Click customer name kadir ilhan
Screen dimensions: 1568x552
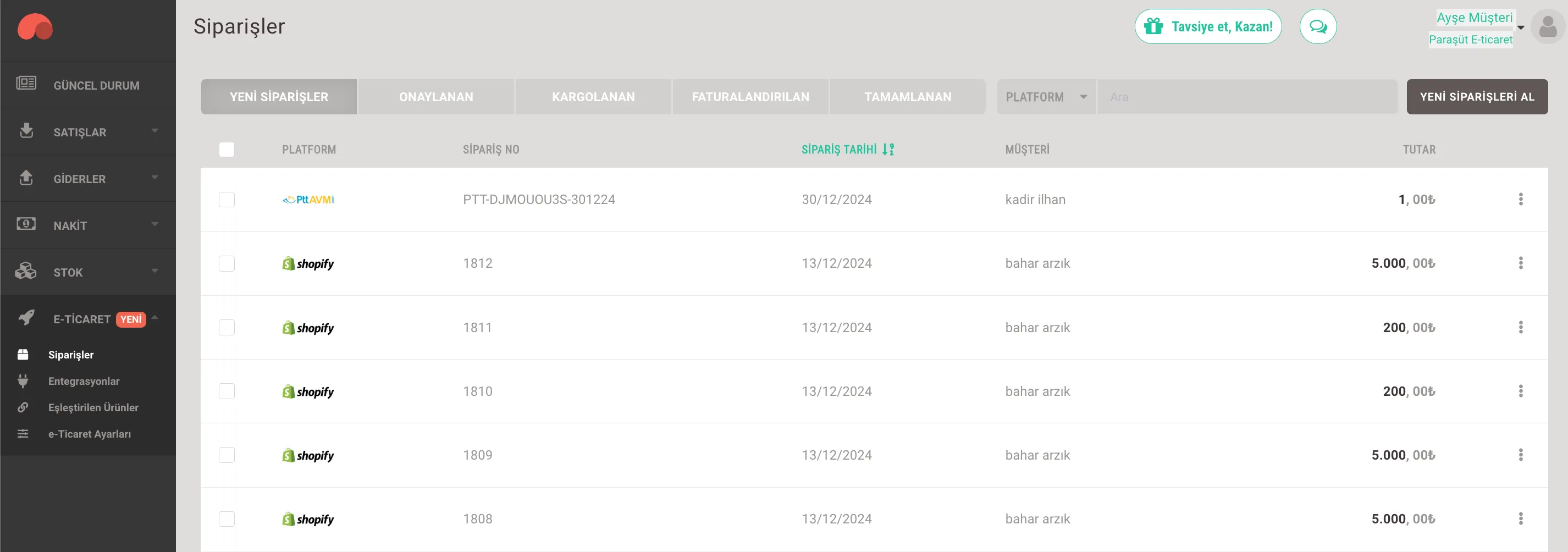point(1035,200)
